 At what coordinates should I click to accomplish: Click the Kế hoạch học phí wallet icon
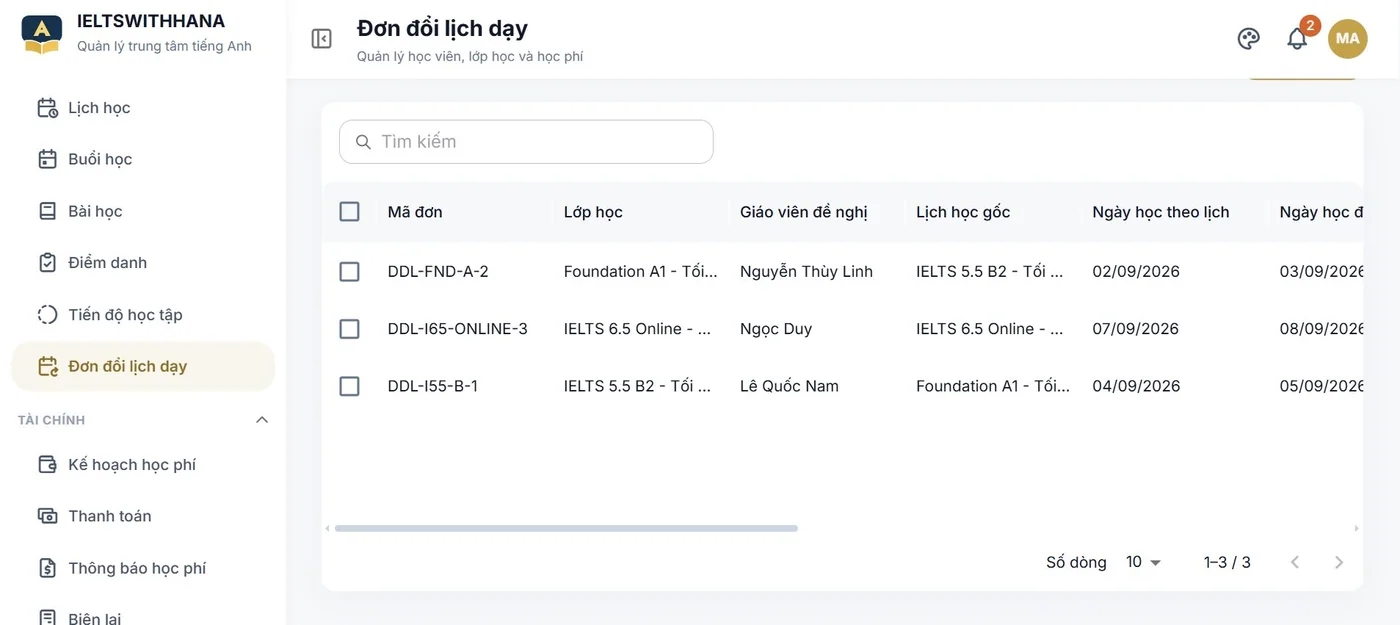47,465
